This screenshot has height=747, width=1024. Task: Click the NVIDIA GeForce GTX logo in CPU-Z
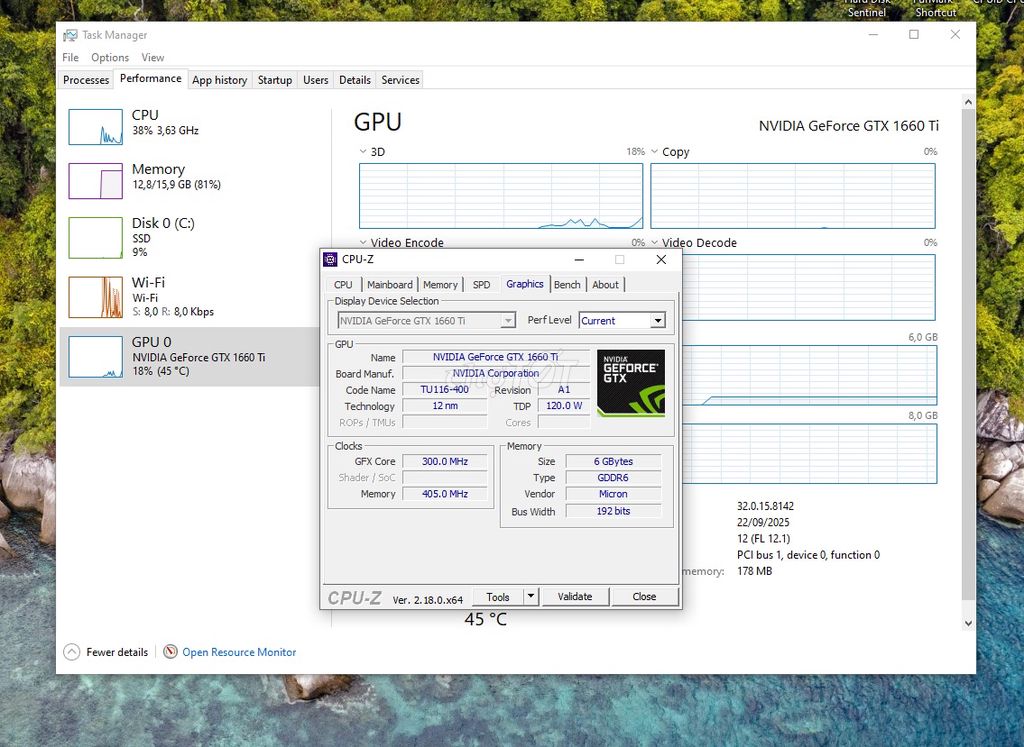pyautogui.click(x=631, y=383)
